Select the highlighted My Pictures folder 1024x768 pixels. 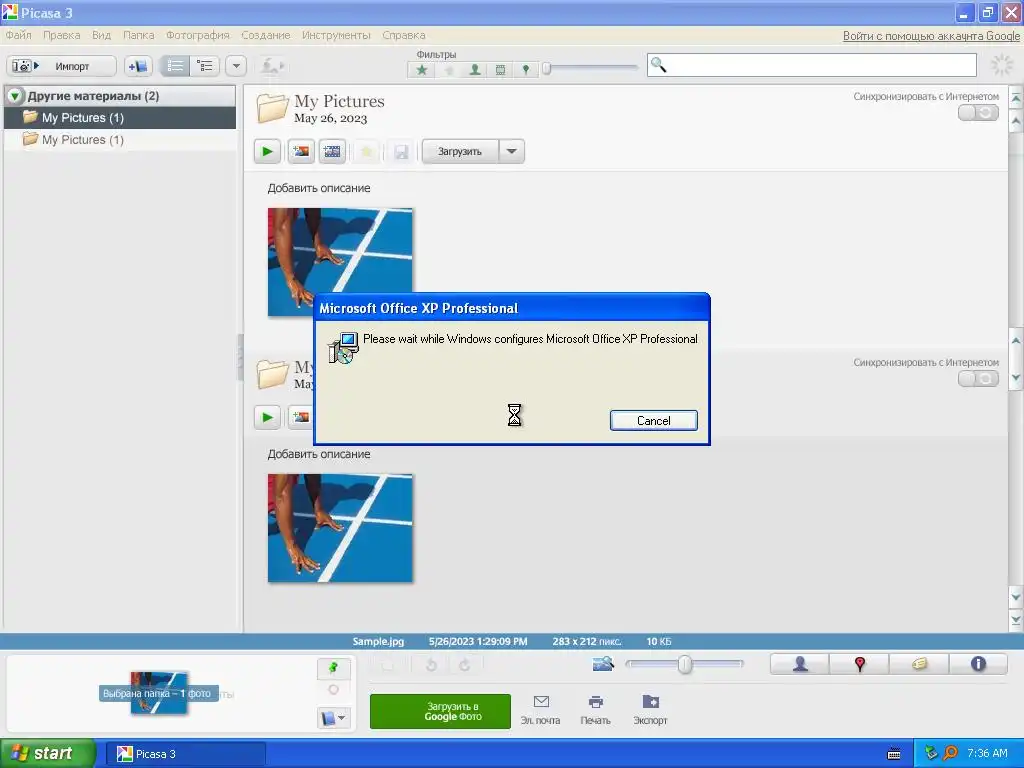click(120, 118)
